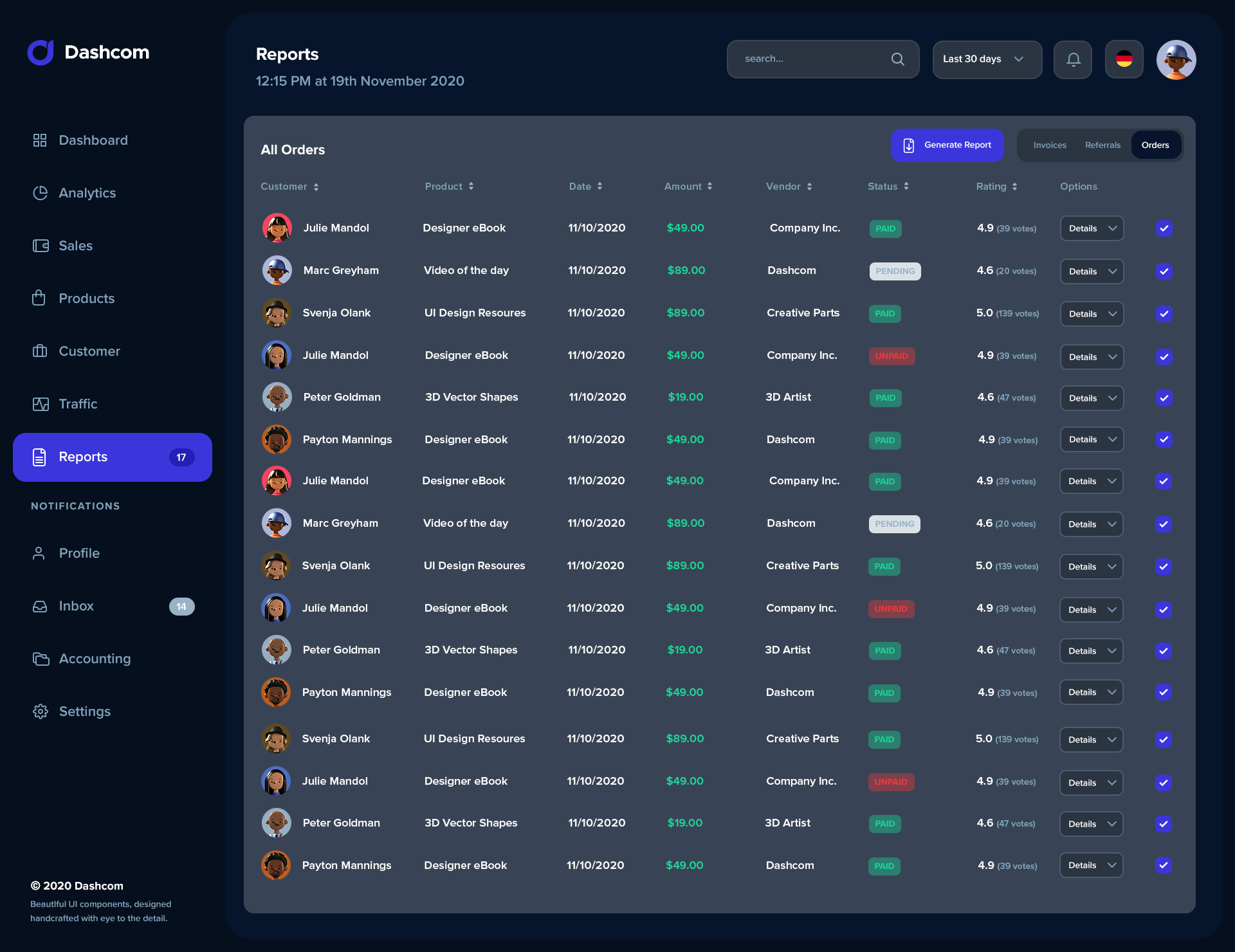Uncheck the last Payton Mannings row
The width and height of the screenshot is (1235, 952).
(x=1164, y=865)
